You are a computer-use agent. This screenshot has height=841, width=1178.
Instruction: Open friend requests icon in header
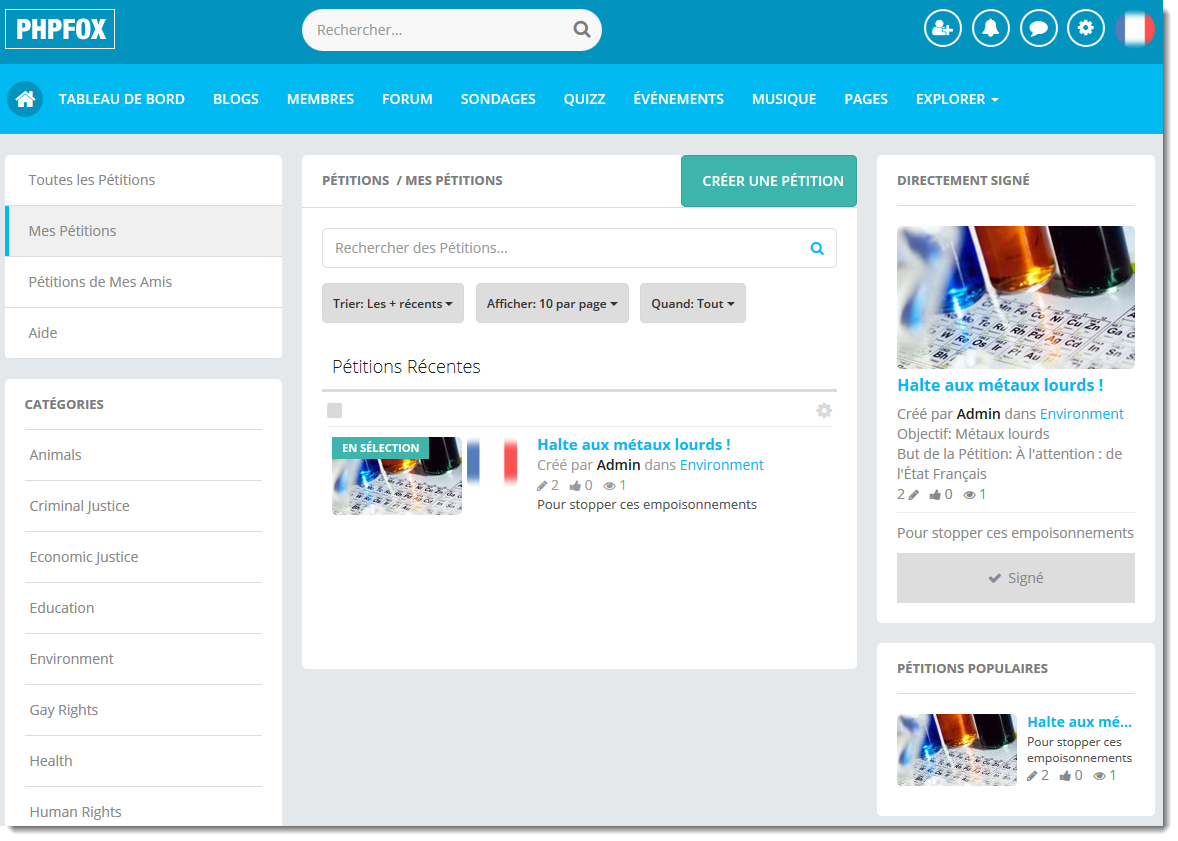(942, 29)
